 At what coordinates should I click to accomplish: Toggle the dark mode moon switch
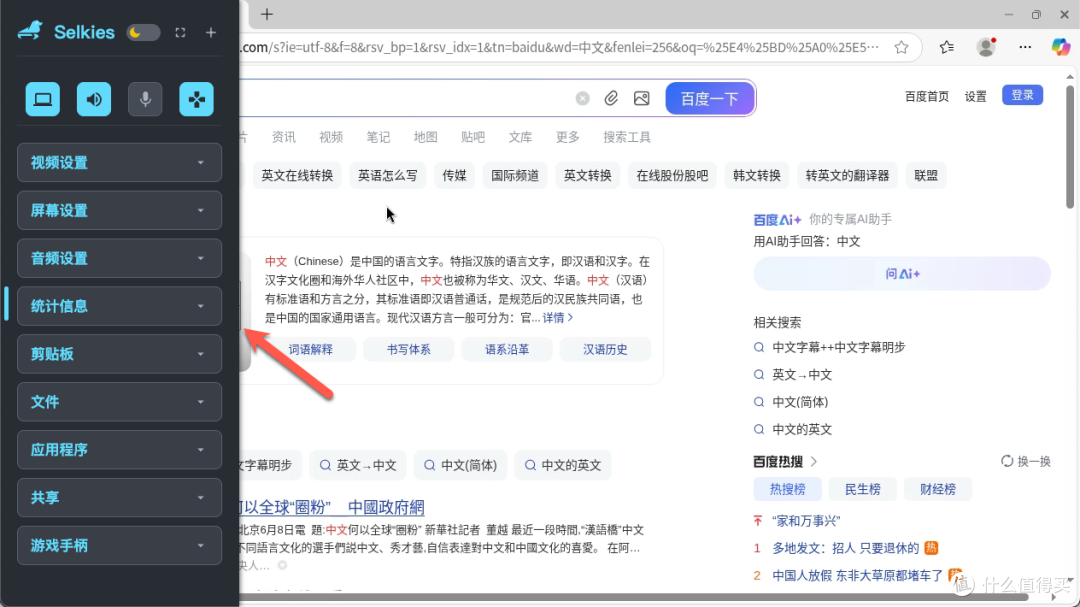(x=142, y=32)
